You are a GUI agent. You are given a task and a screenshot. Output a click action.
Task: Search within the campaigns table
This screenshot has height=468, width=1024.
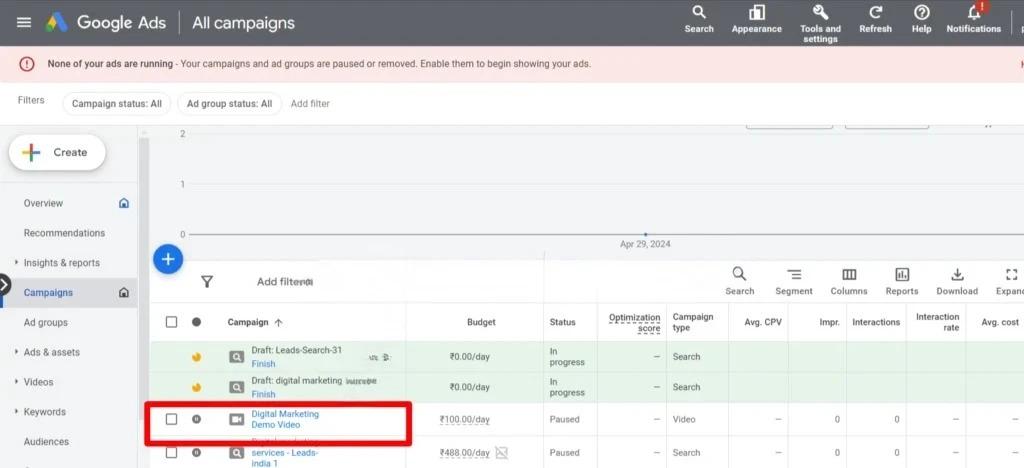(739, 281)
